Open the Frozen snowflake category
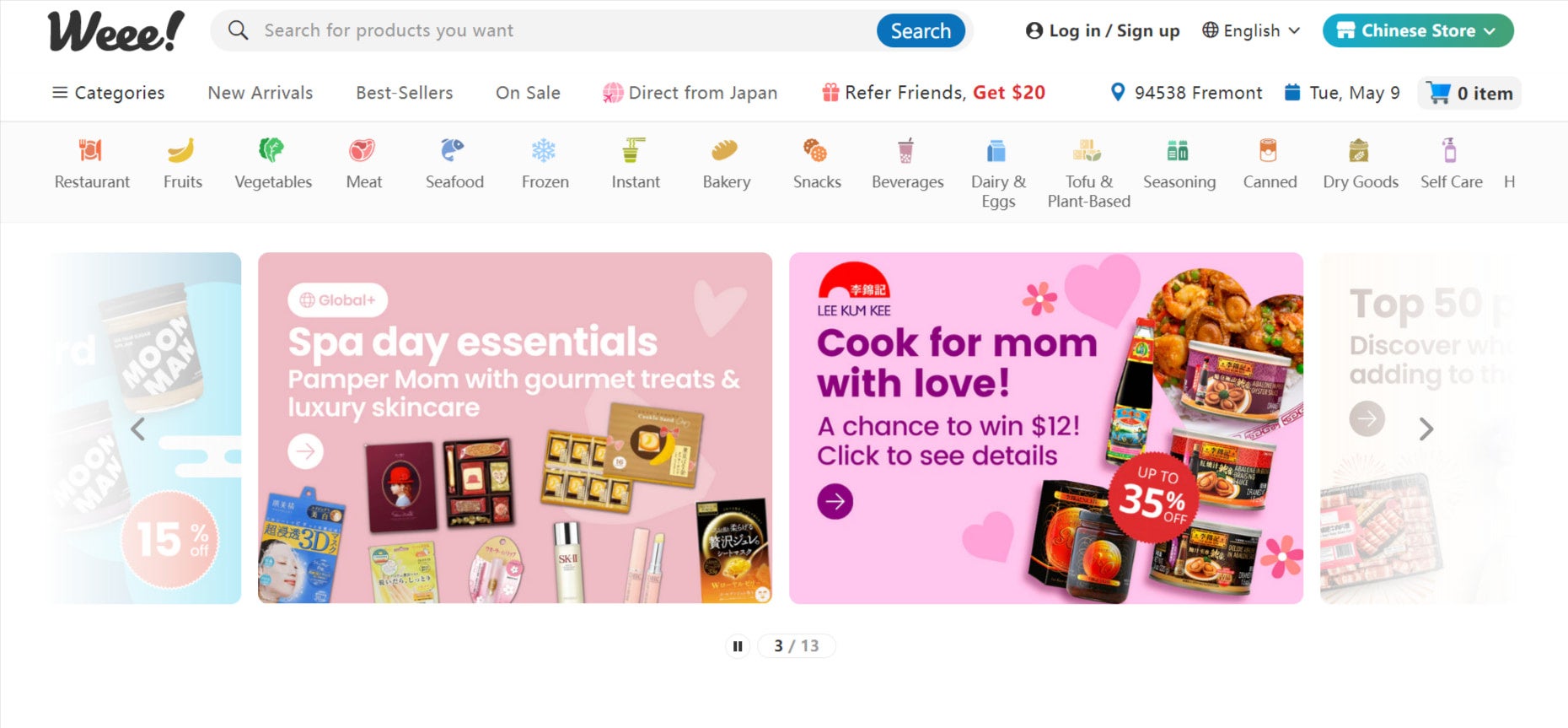The image size is (1568, 728). [545, 164]
